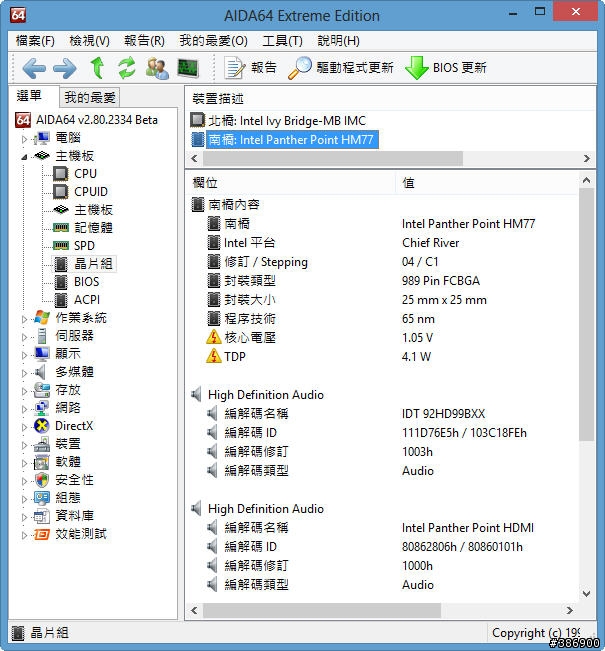
Task: Click the AIDA64 title bar logo icon
Action: (x=18, y=15)
